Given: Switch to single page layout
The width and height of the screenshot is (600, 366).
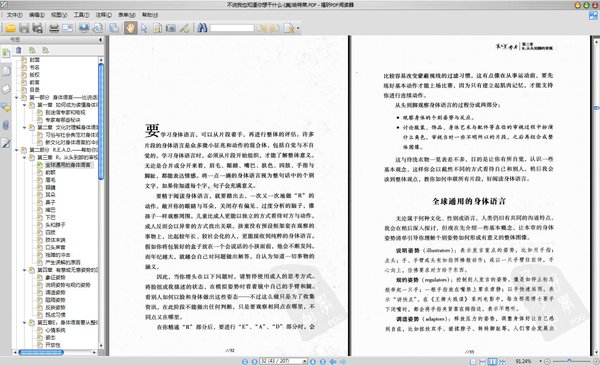Looking at the screenshot, I should 473,361.
